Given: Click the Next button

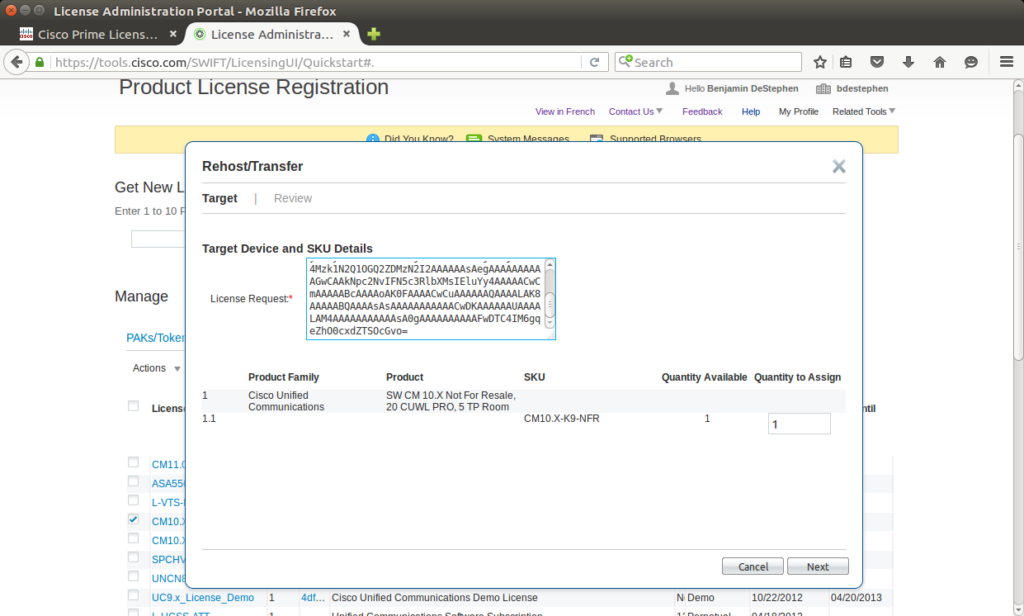Looking at the screenshot, I should [x=818, y=566].
